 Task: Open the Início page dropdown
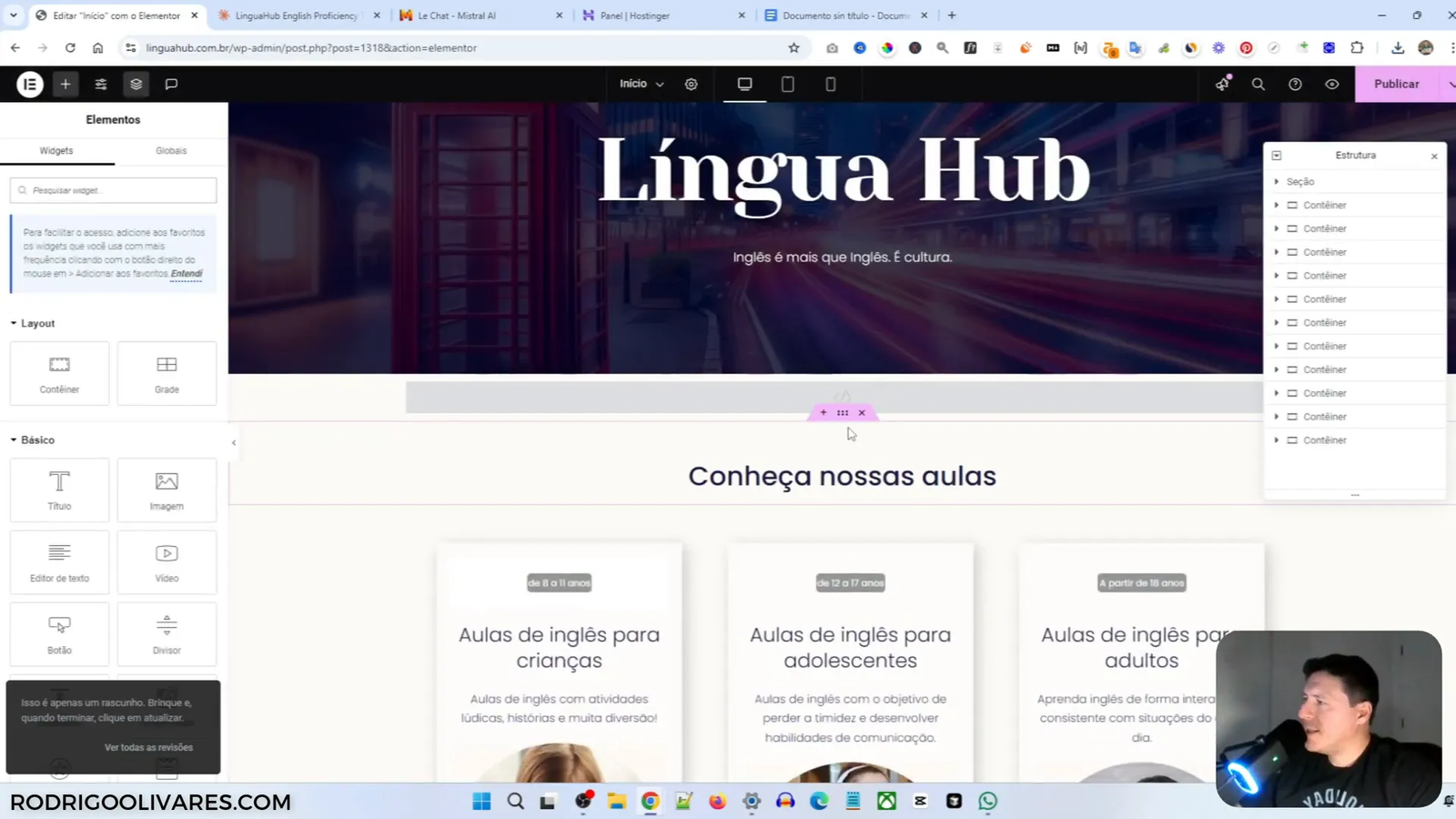click(x=641, y=84)
